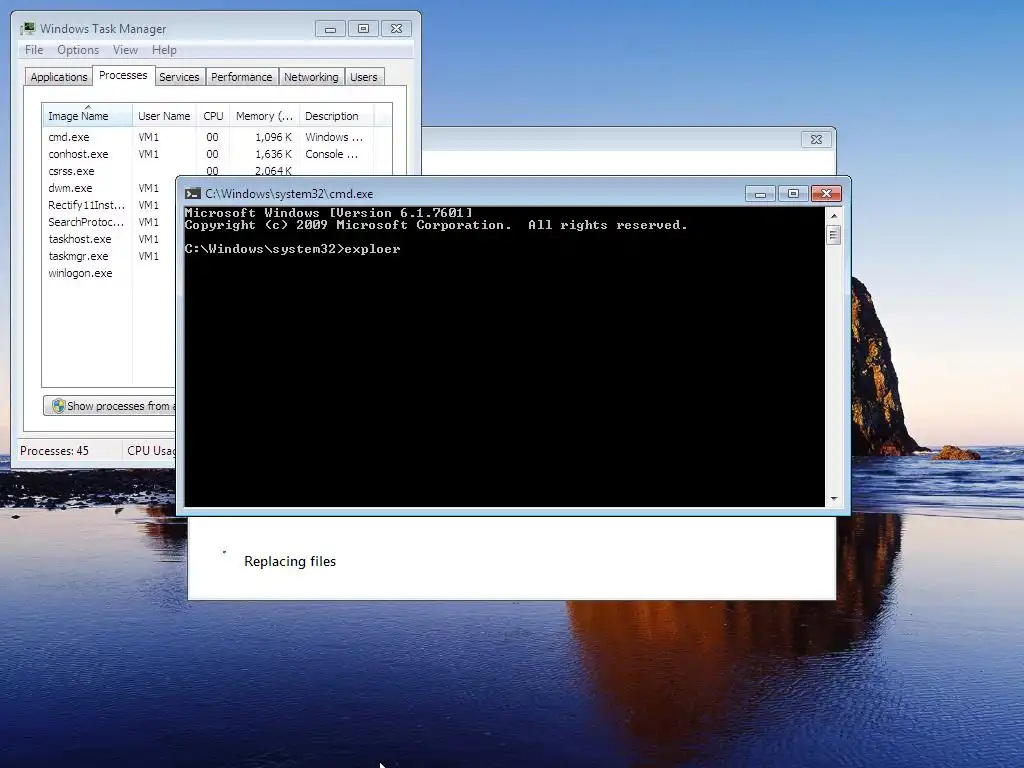Click the Replacing files status text
1024x768 pixels.
pyautogui.click(x=290, y=561)
